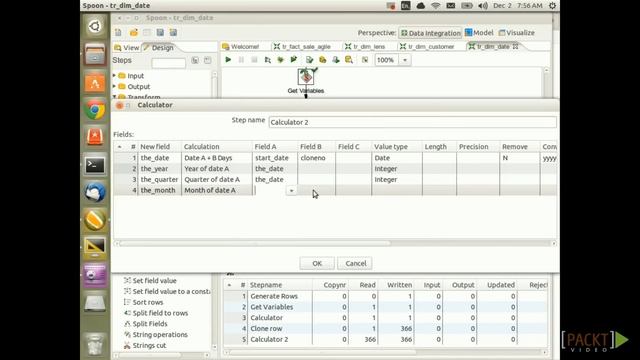640x360 pixels.
Task: Expand the Input steps folder
Action: coord(115,76)
